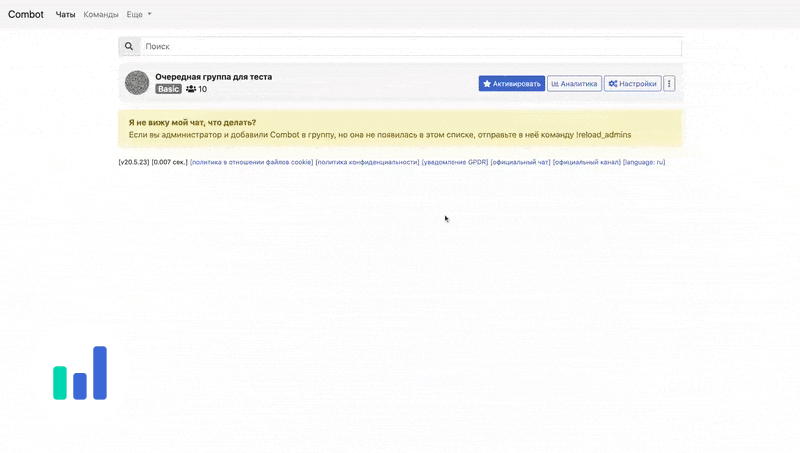The height and width of the screenshot is (453, 800).
Task: Open политика конфиденциальности link
Action: tap(367, 162)
